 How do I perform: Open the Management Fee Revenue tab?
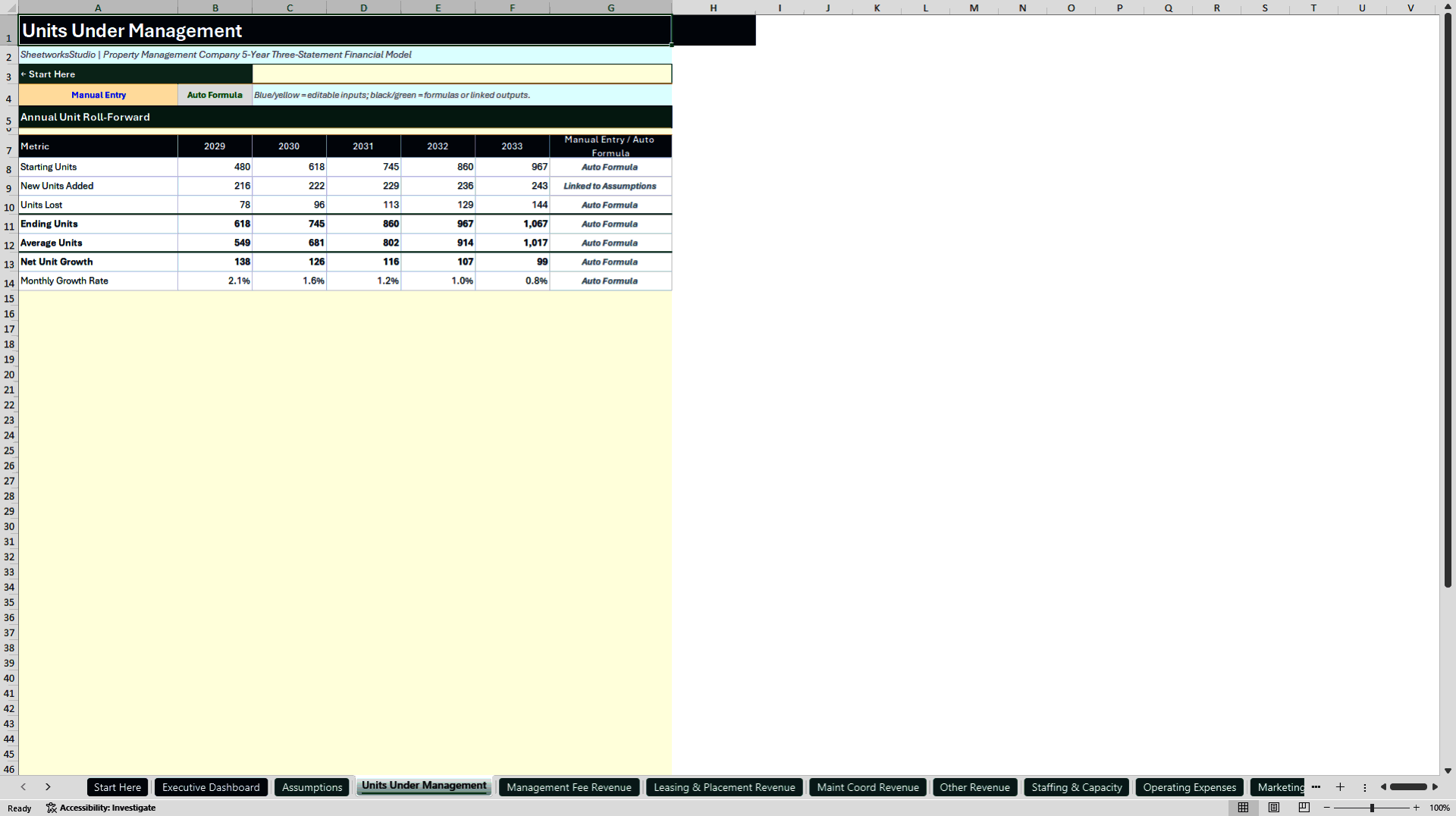(x=569, y=787)
